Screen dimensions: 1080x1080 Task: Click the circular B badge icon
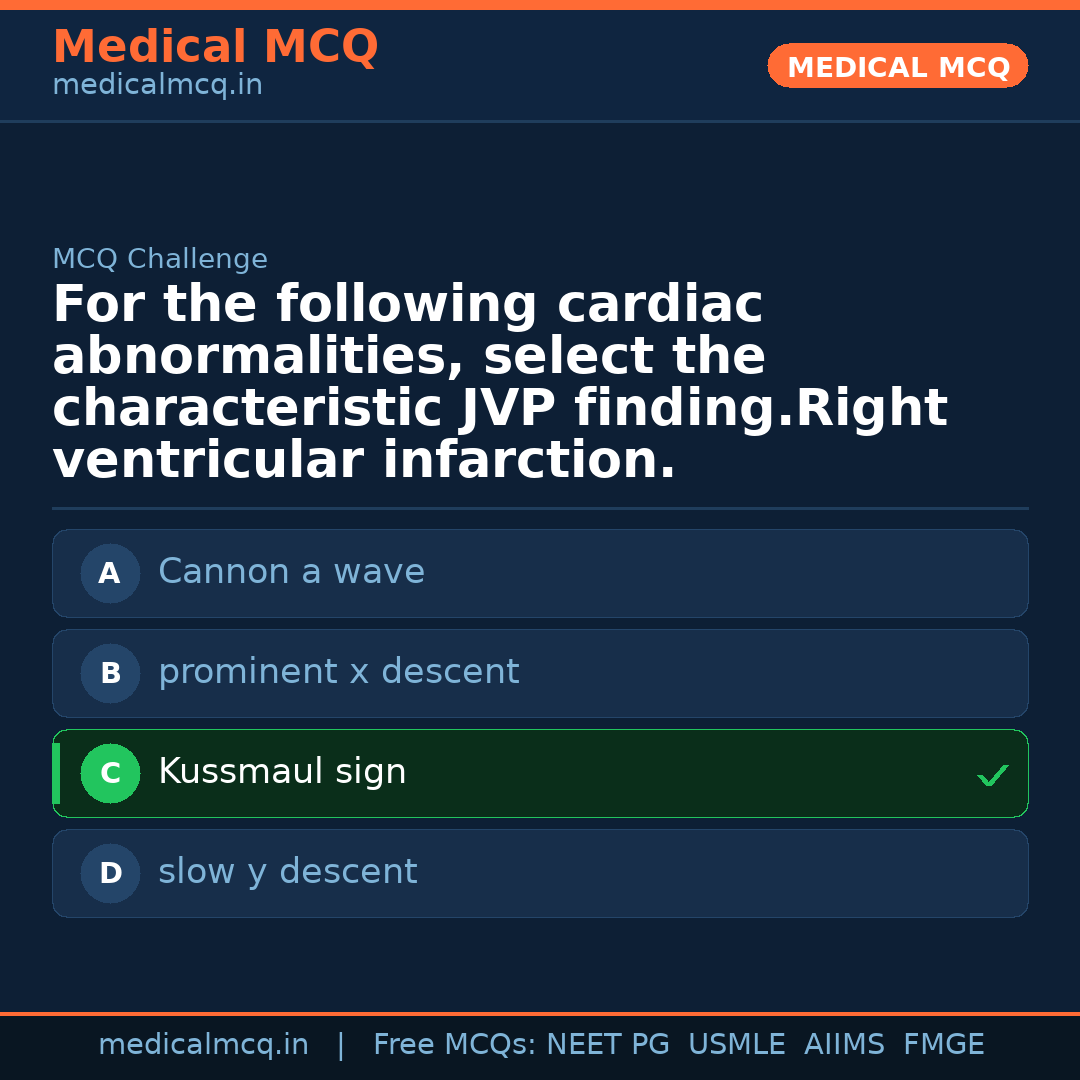[110, 673]
